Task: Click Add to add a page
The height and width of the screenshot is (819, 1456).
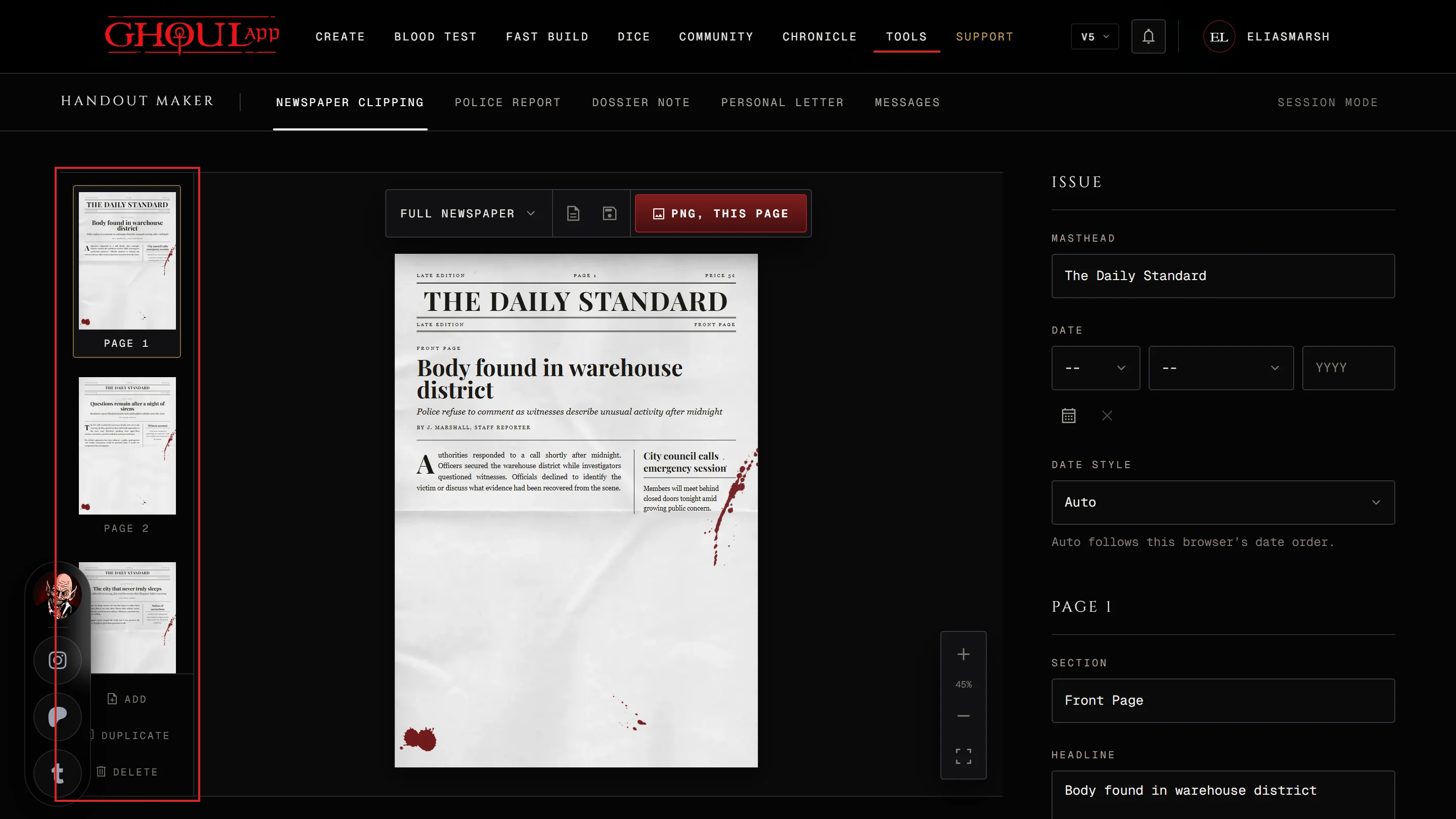Action: tap(127, 699)
